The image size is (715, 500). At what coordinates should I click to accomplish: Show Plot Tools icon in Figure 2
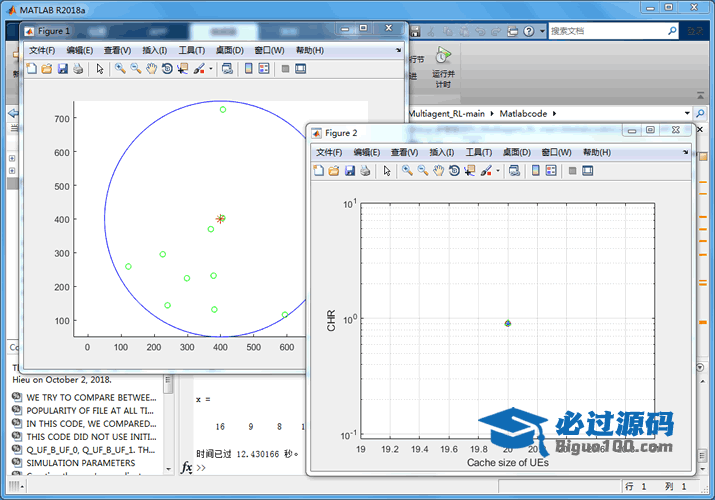(588, 171)
